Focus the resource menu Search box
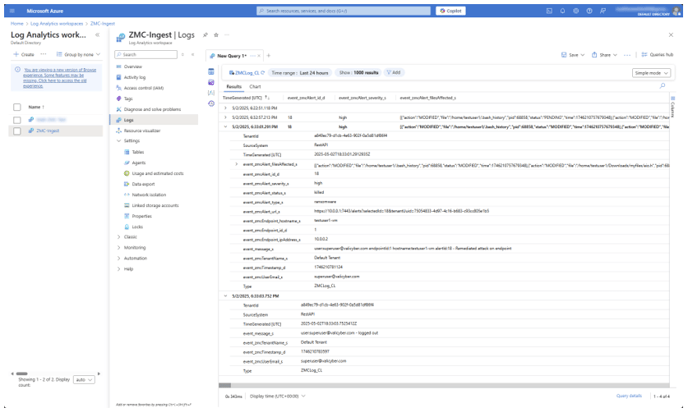Image resolution: width=688 pixels, height=417 pixels. click(x=146, y=54)
